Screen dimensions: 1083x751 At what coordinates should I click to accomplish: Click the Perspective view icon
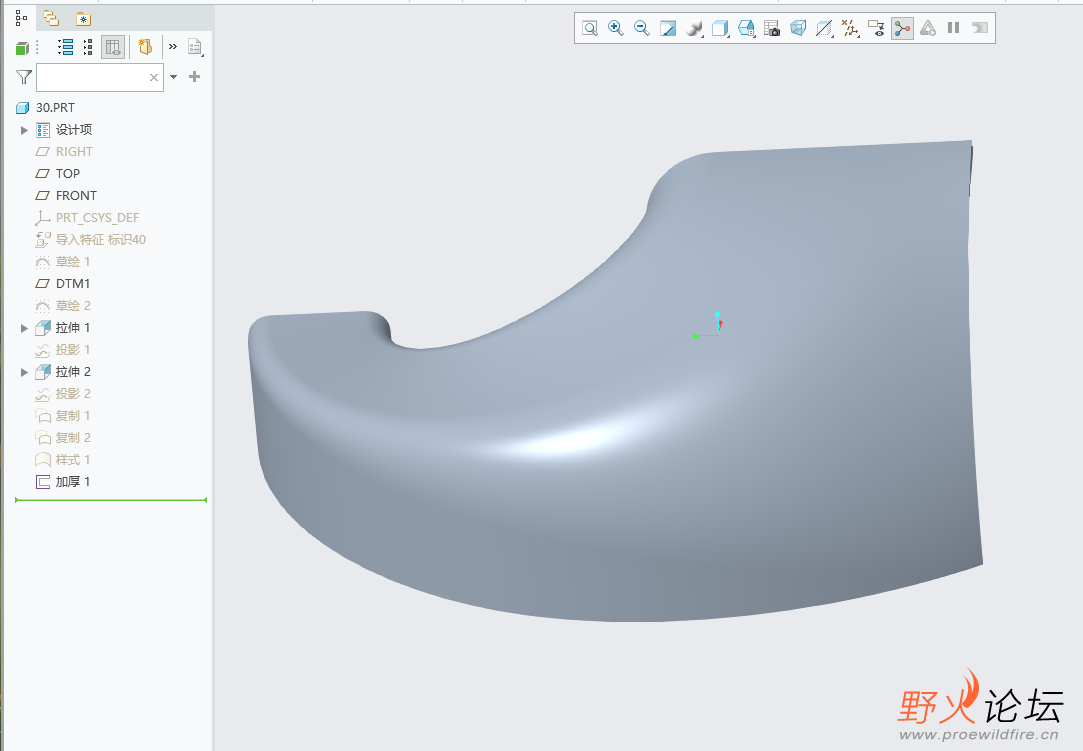[x=798, y=29]
